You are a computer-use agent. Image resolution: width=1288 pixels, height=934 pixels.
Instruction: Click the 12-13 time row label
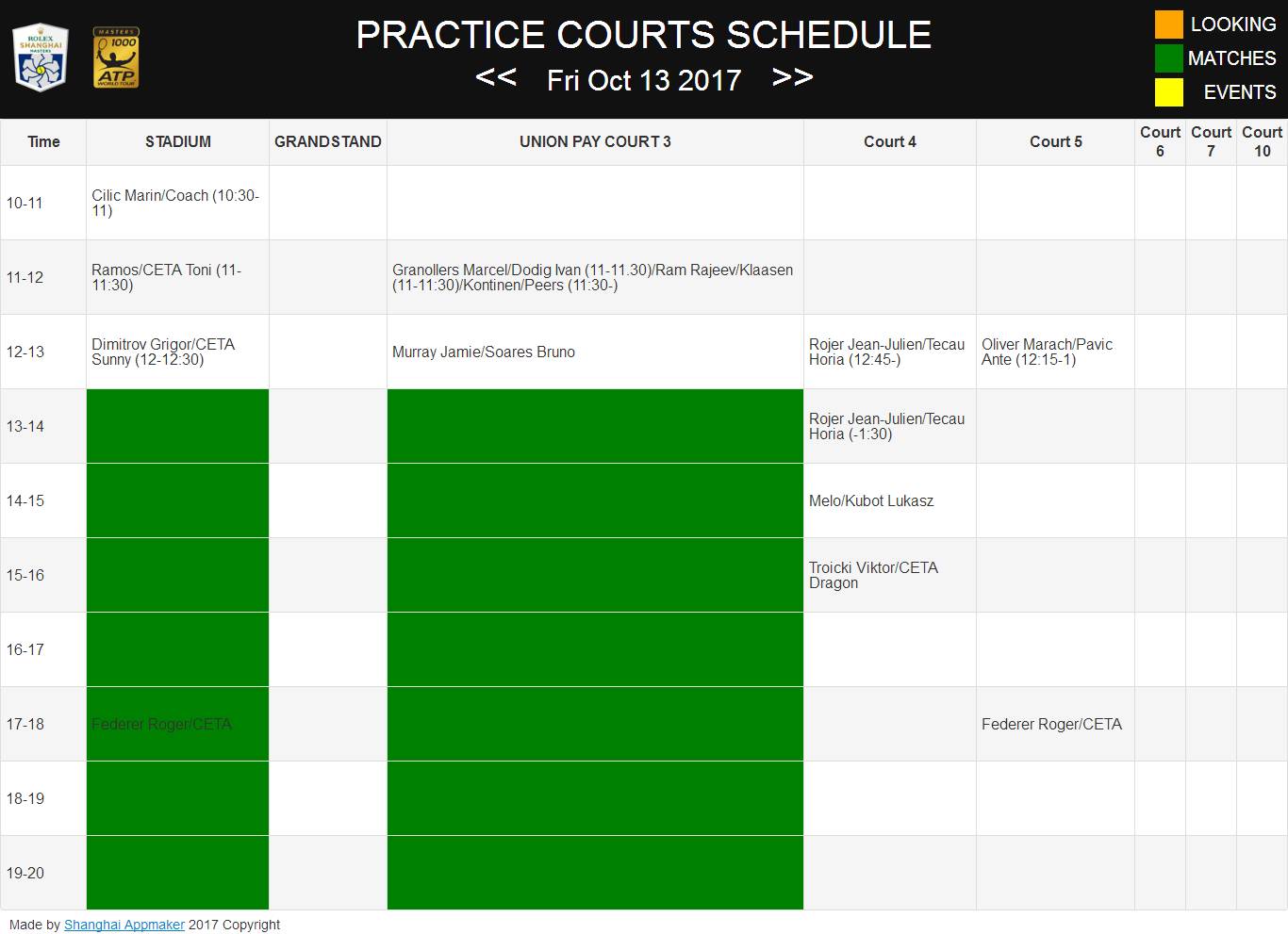coord(25,352)
